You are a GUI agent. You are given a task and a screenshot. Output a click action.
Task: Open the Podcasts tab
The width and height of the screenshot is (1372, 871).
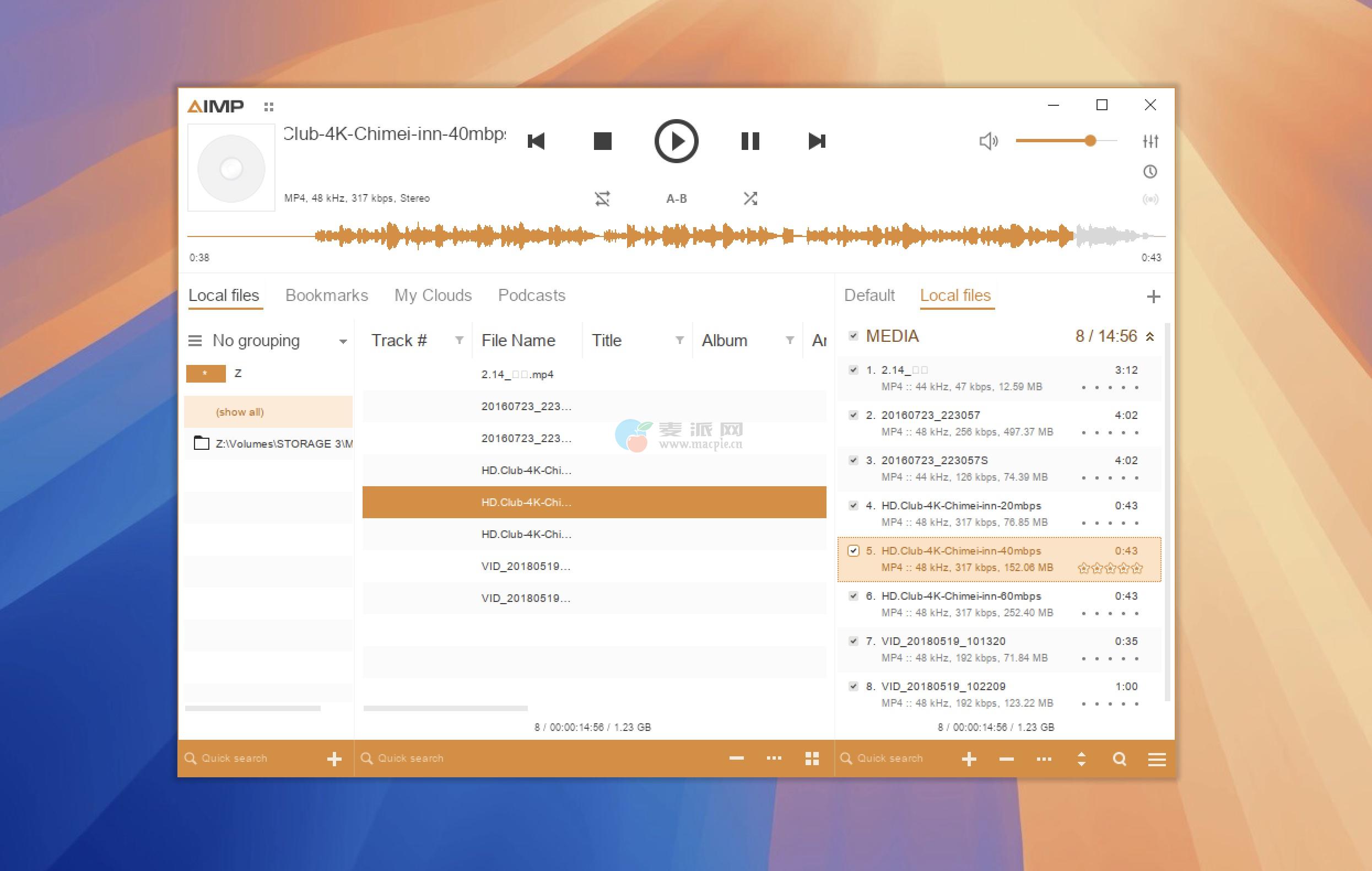(532, 295)
